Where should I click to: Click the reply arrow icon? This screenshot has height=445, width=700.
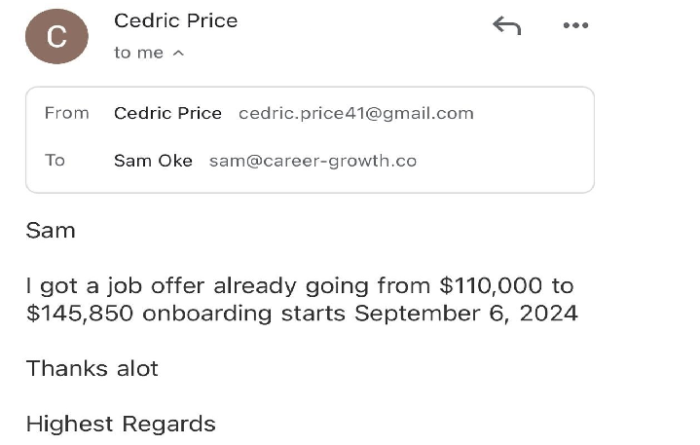click(x=507, y=27)
